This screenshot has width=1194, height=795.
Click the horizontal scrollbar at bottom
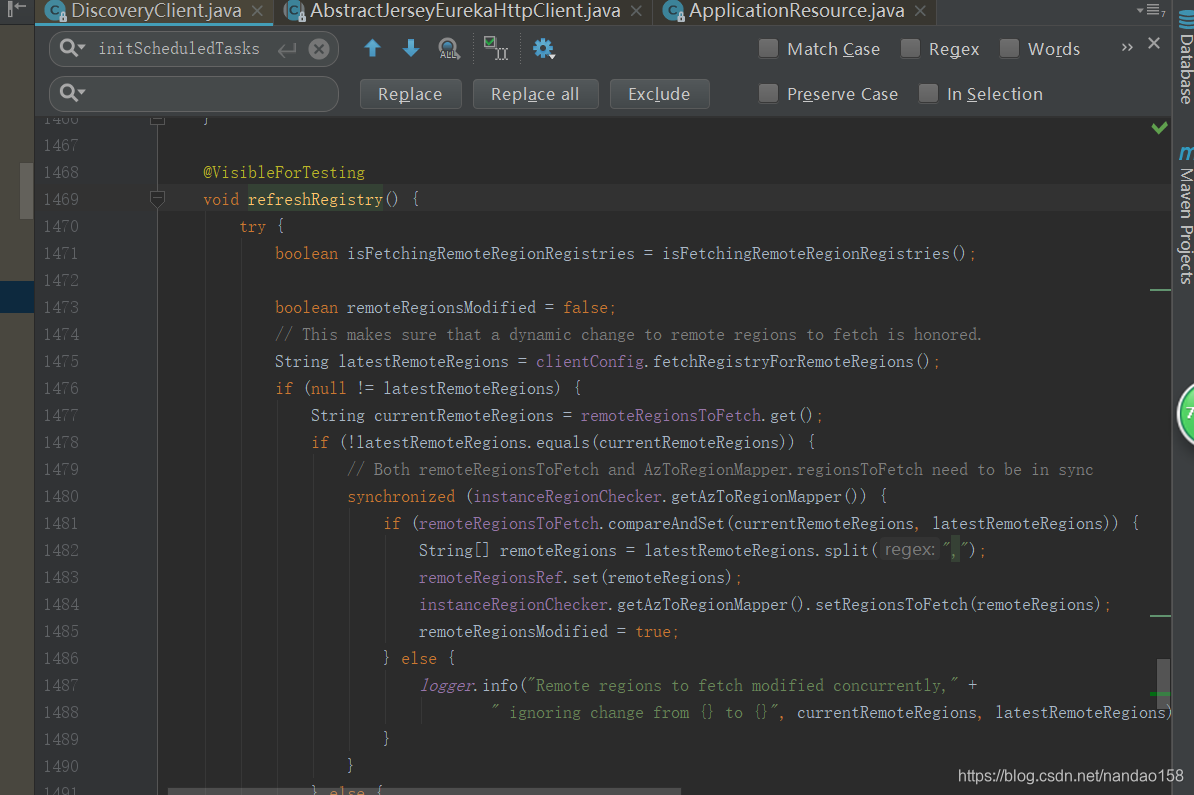[424, 791]
